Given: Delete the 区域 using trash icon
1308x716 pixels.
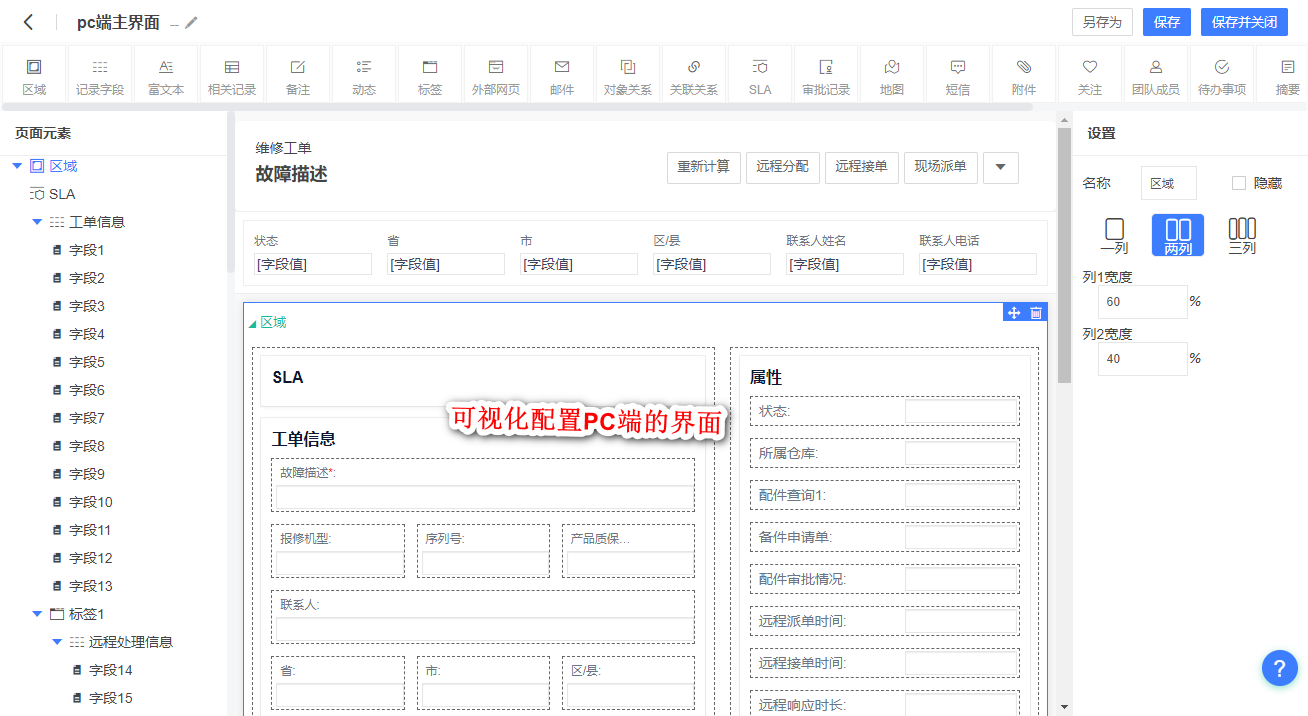Looking at the screenshot, I should coord(1036,313).
